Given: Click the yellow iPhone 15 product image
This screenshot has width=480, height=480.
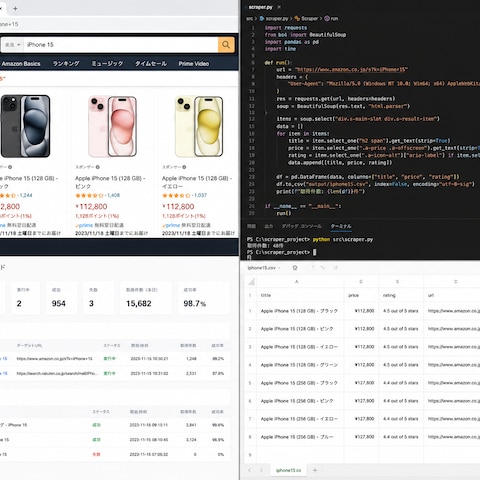Looking at the screenshot, I should point(199,126).
